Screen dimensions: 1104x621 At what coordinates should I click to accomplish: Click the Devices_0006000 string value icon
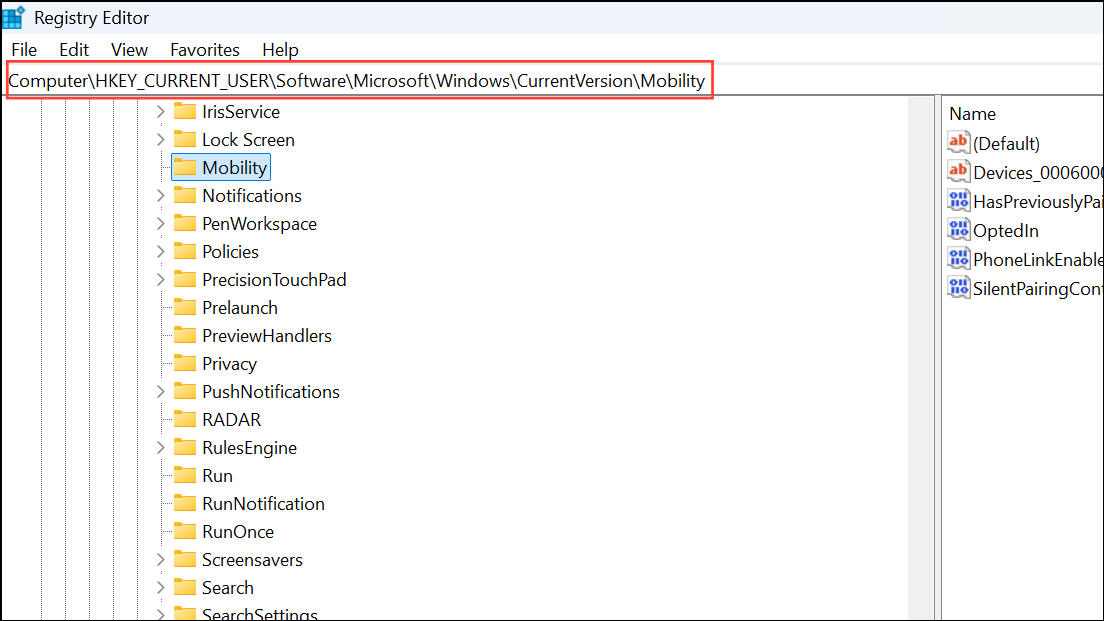(958, 172)
